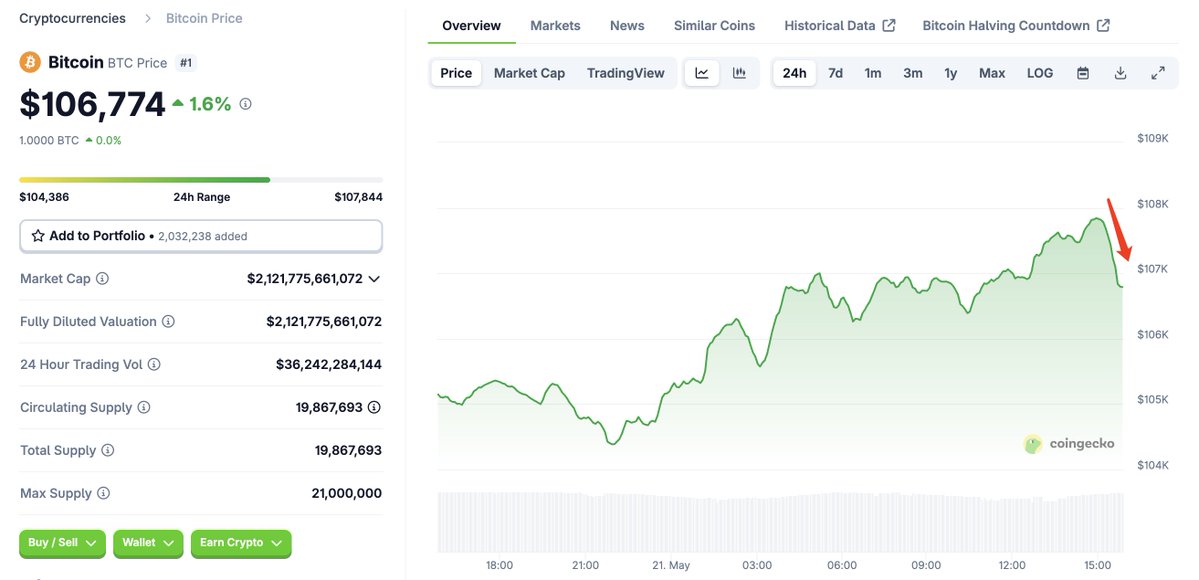This screenshot has width=1199, height=580.
Task: Switch to candlestick chart icon
Action: click(739, 73)
